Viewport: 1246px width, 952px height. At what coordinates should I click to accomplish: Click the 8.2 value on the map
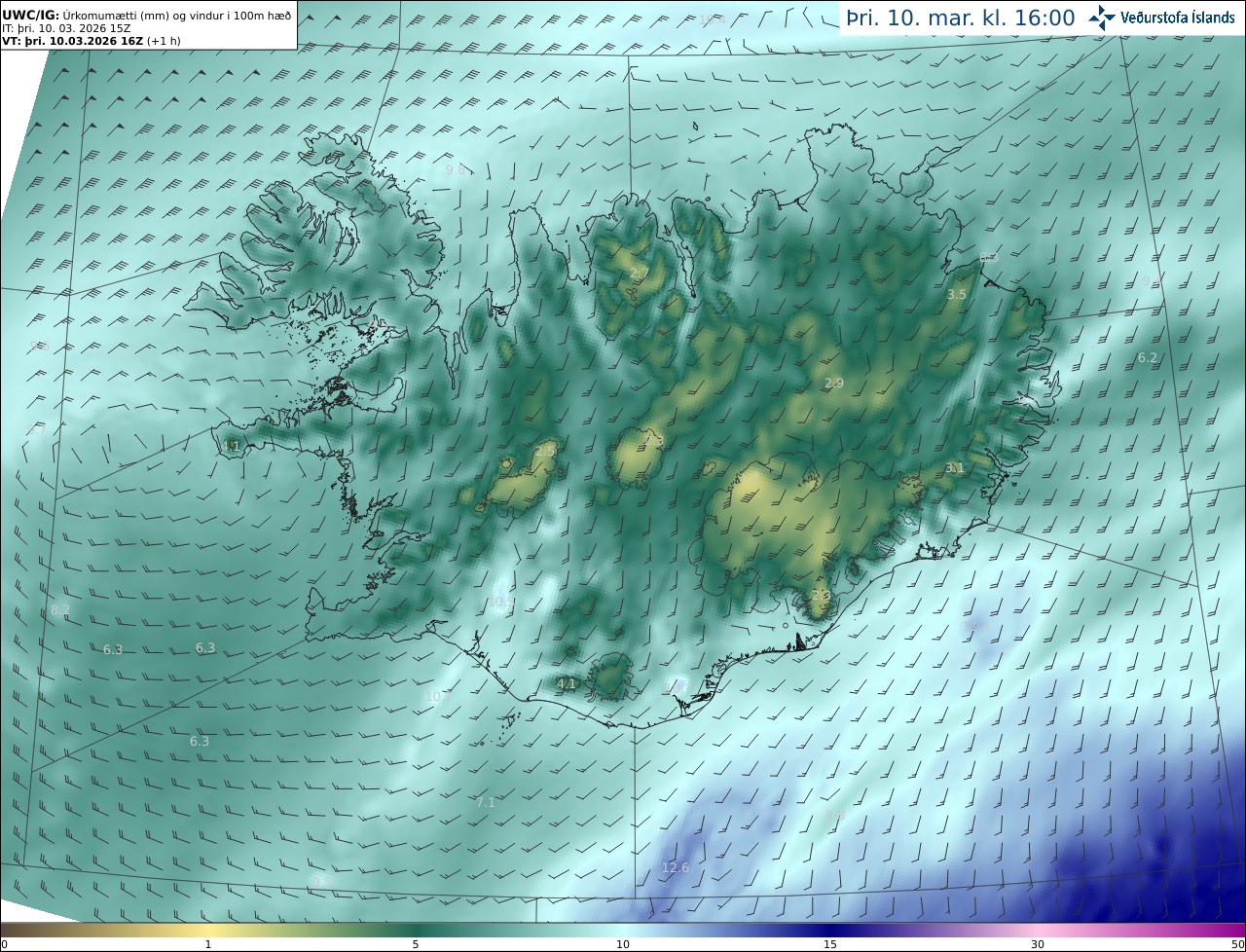point(60,610)
